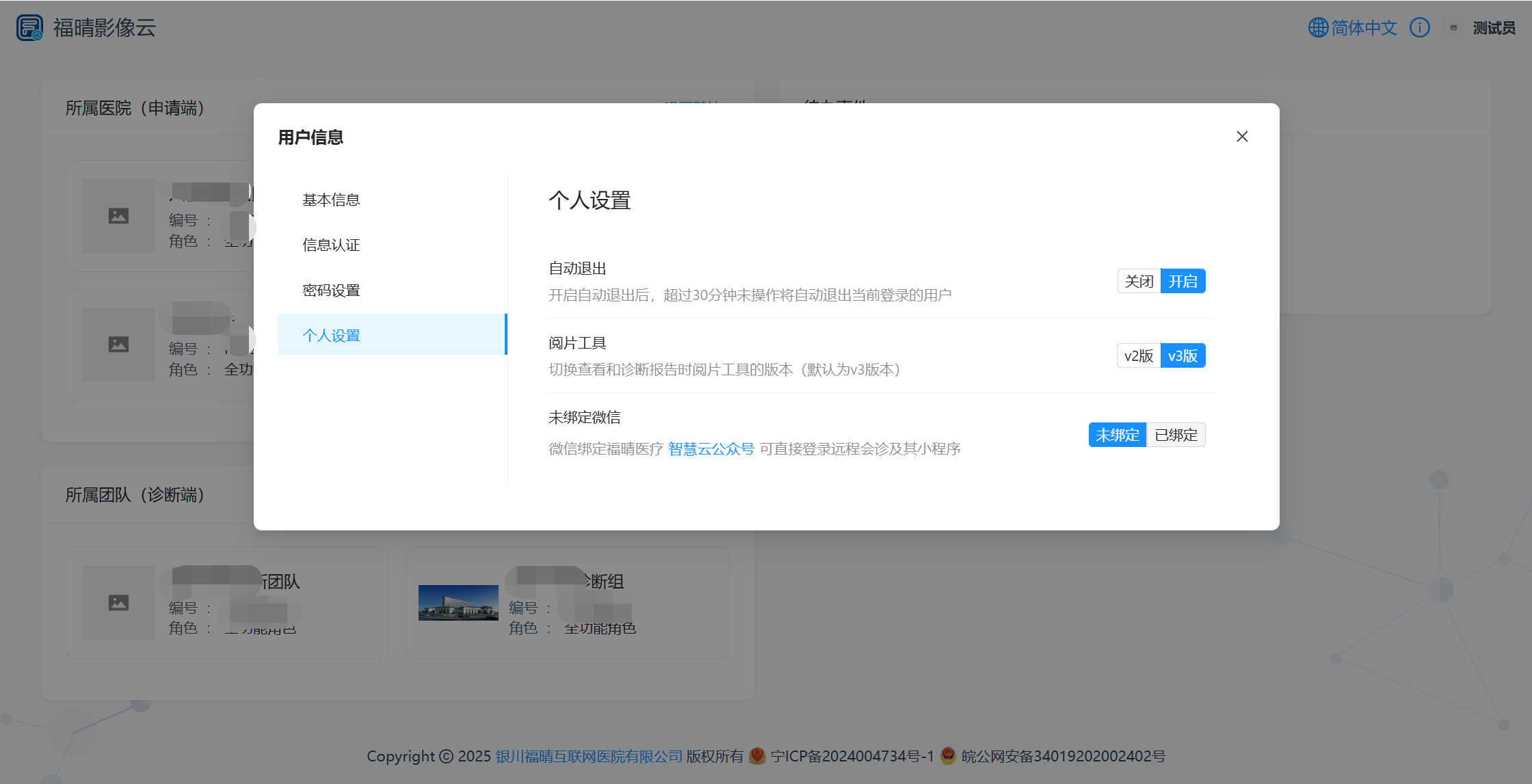
Task: Click the info circle icon
Action: point(1420,28)
